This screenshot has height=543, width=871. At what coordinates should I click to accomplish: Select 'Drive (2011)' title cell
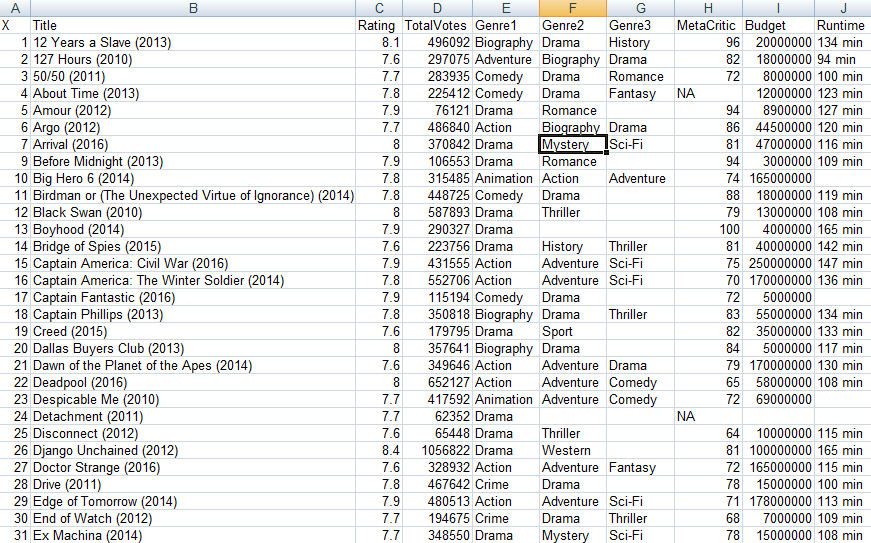[x=193, y=484]
